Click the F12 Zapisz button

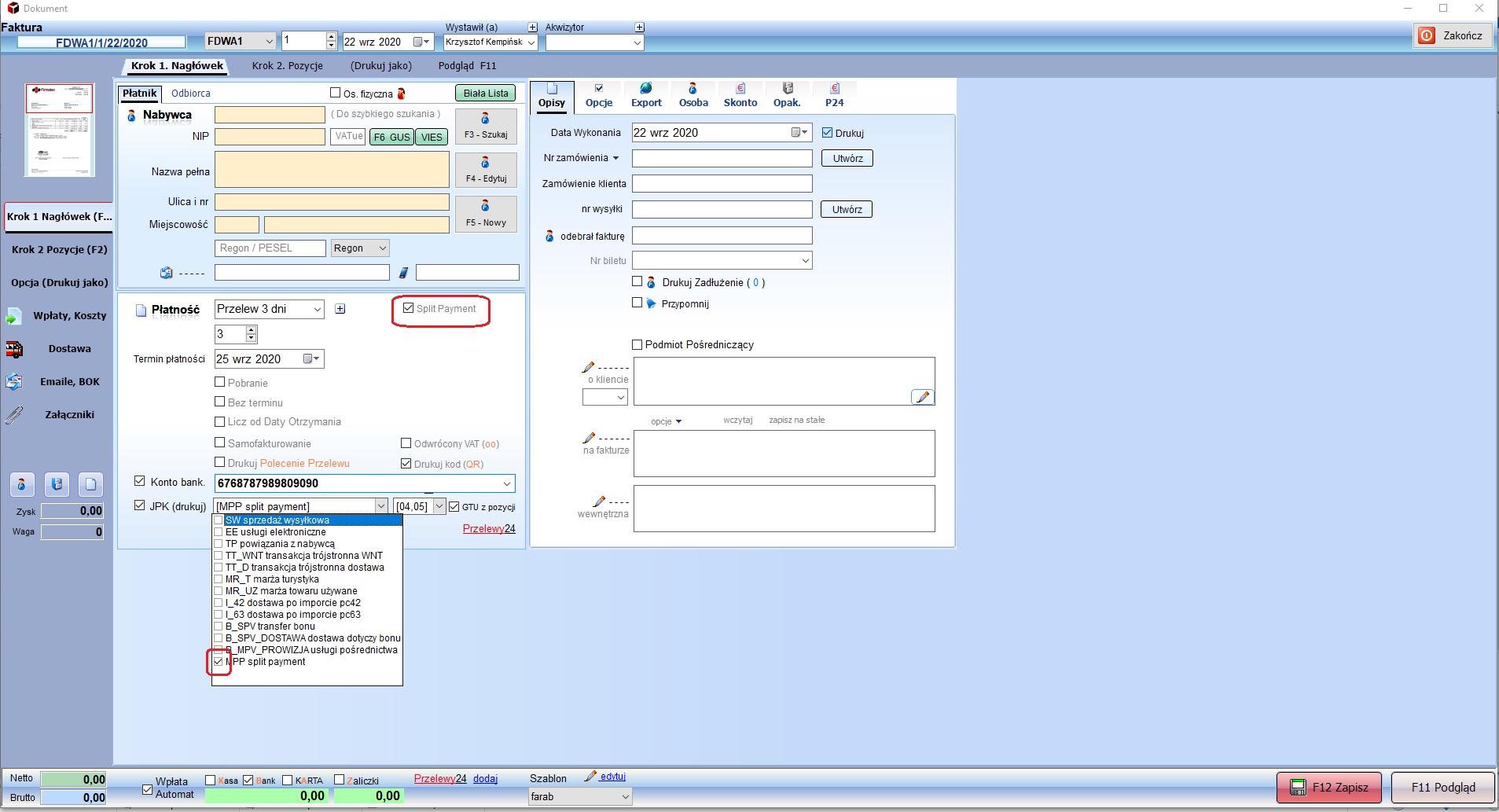[1329, 787]
